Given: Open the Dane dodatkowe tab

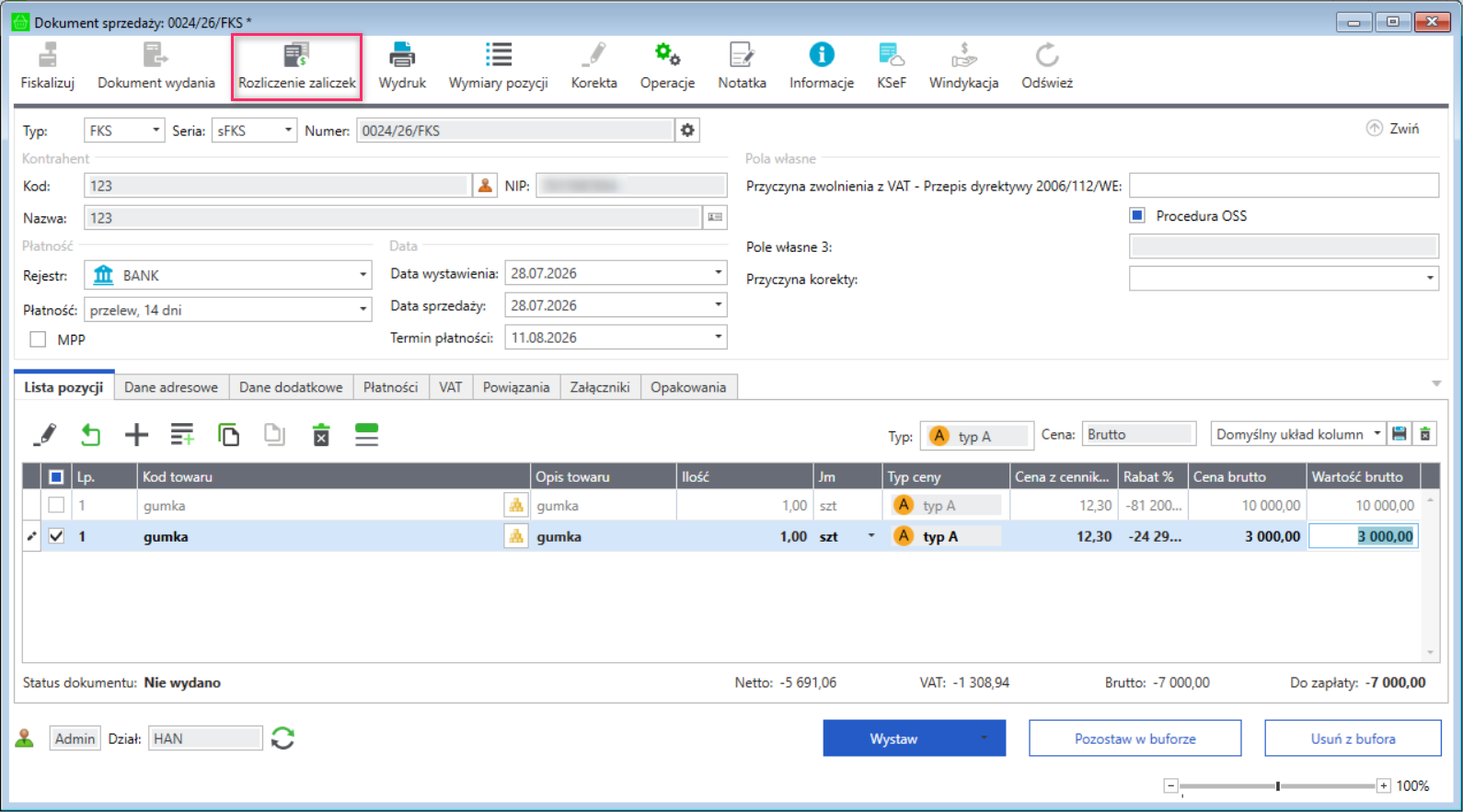Looking at the screenshot, I should coord(291,387).
